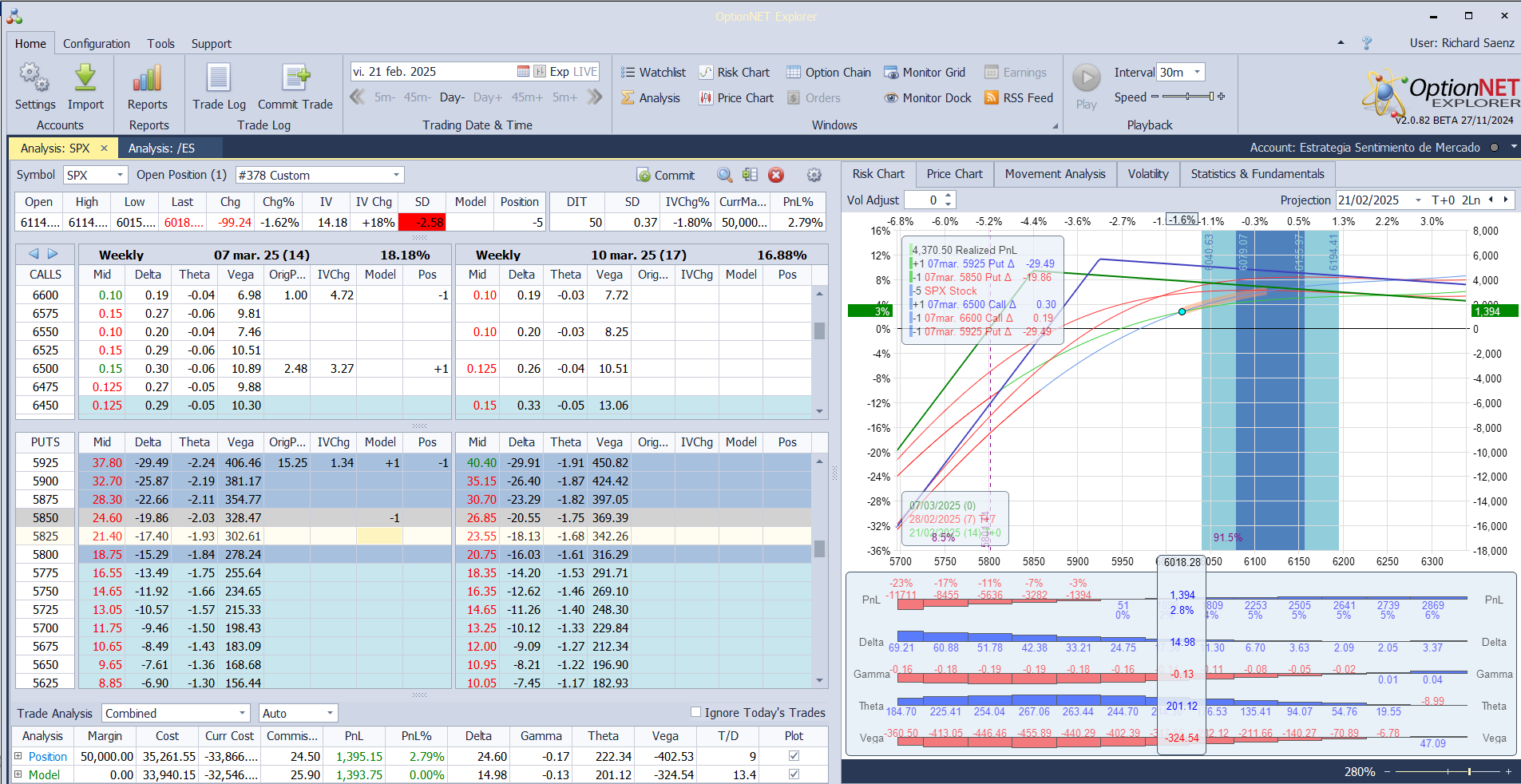Screen dimensions: 1521x784
Task: Click the help question mark icon
Action: (1367, 43)
